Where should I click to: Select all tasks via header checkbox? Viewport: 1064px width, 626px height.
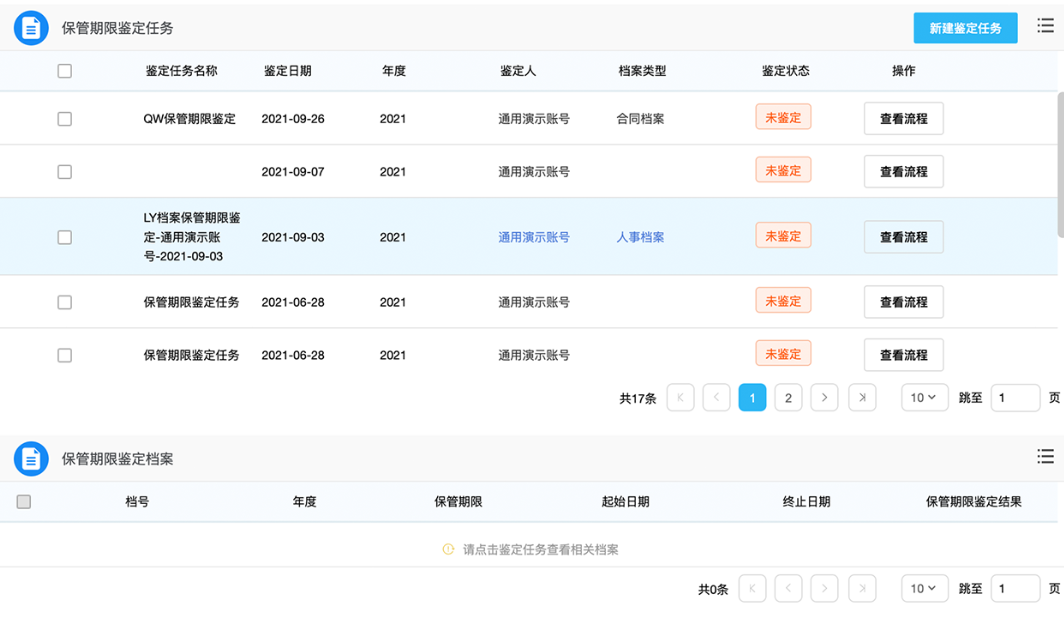pos(65,71)
